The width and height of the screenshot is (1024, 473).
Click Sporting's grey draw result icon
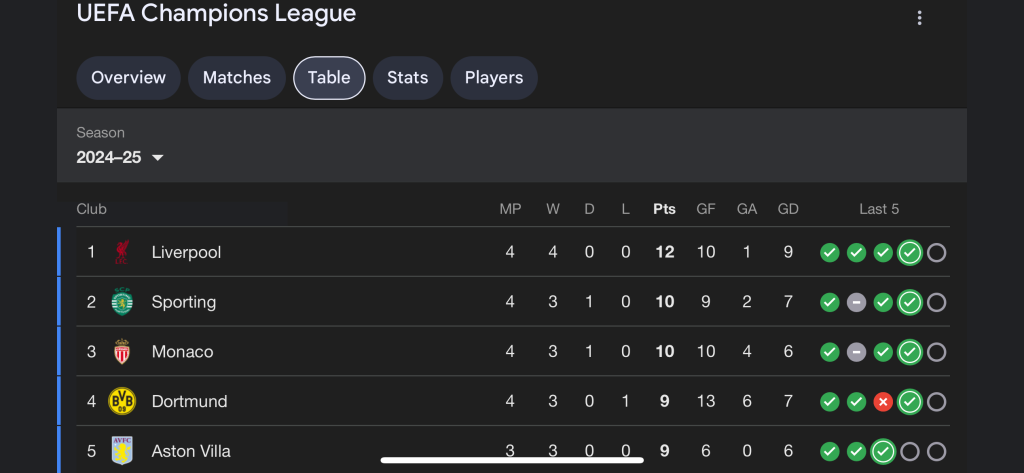[x=856, y=302]
